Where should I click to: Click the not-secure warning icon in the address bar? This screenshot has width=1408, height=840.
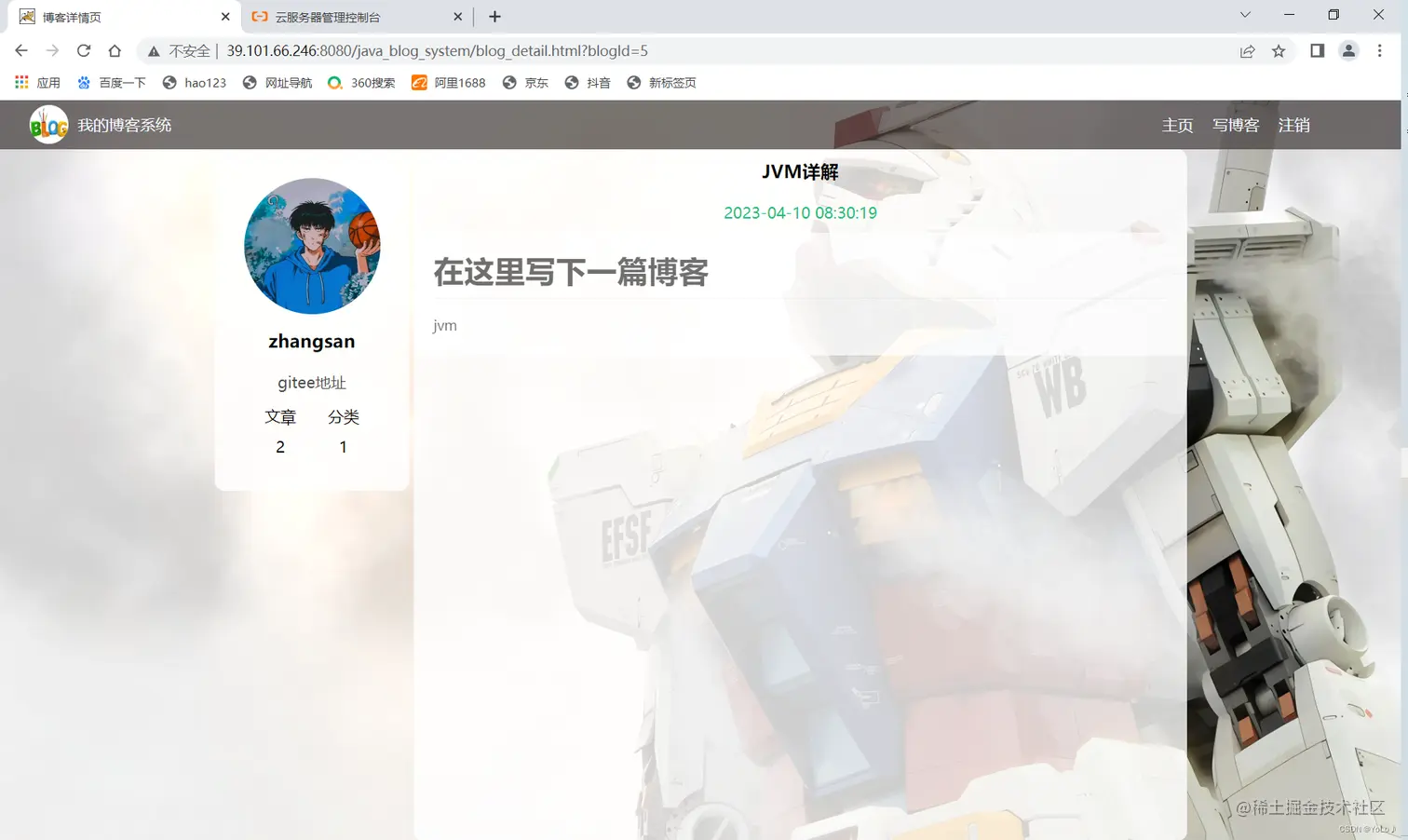coord(154,51)
